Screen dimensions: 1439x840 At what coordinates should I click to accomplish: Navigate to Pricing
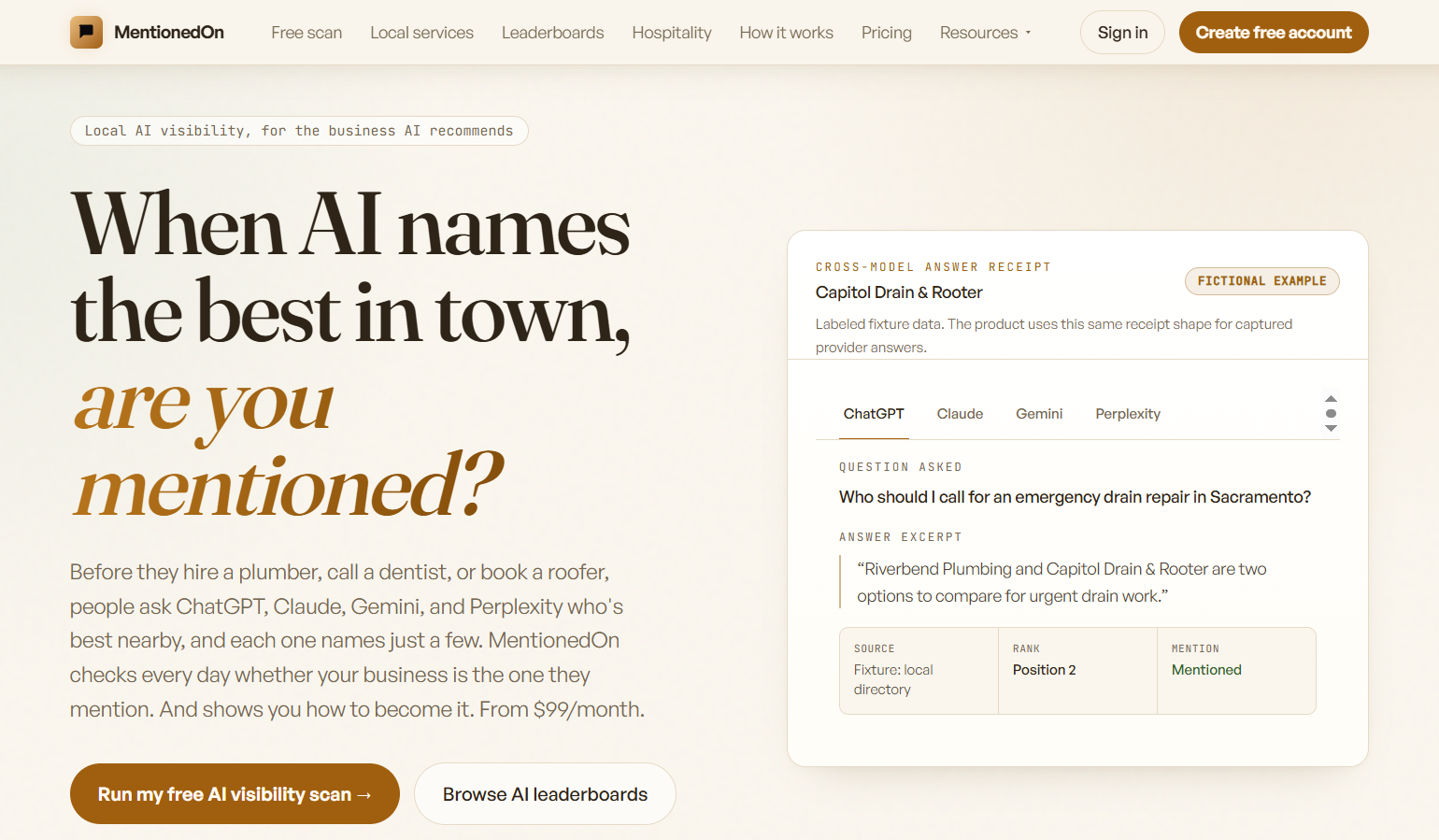[x=887, y=33]
